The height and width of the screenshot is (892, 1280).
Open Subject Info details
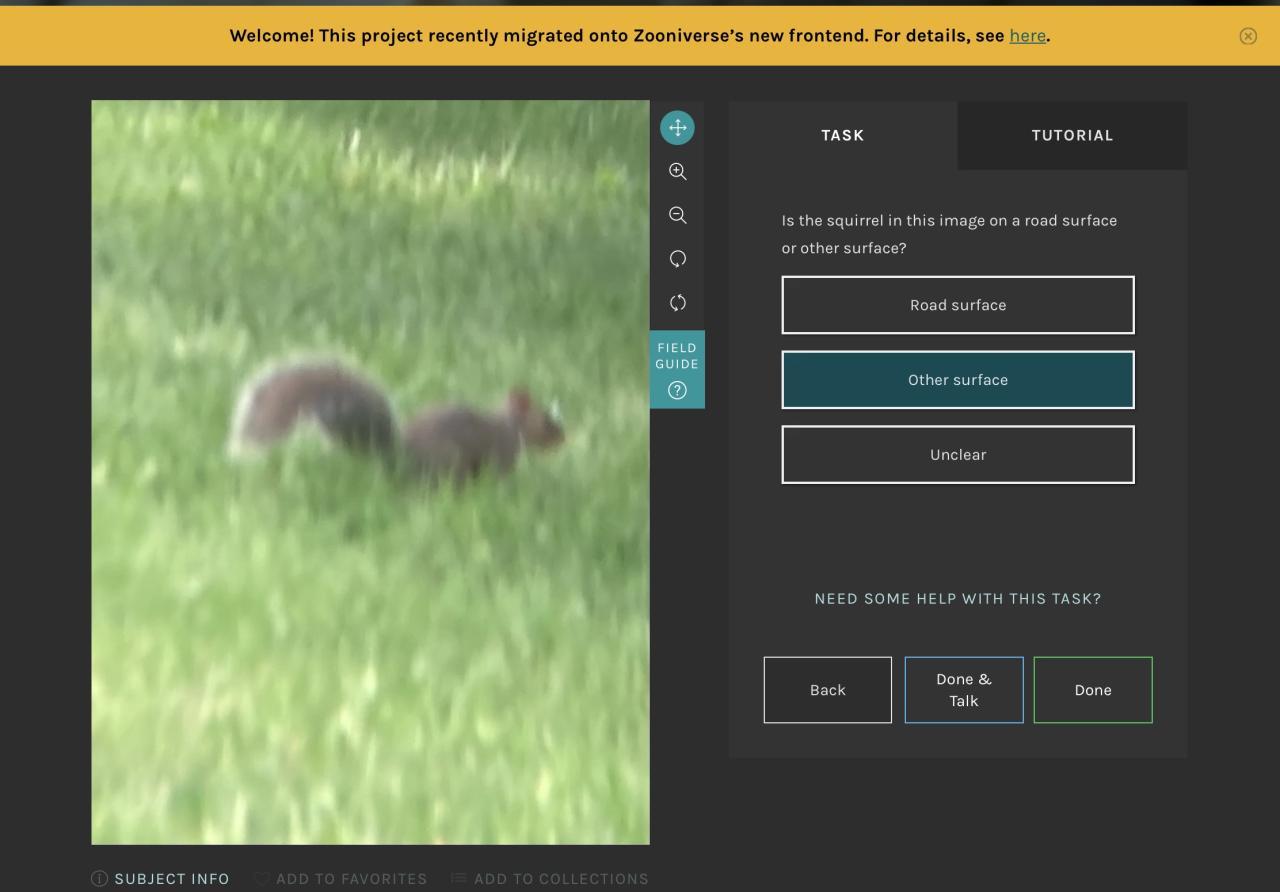160,879
